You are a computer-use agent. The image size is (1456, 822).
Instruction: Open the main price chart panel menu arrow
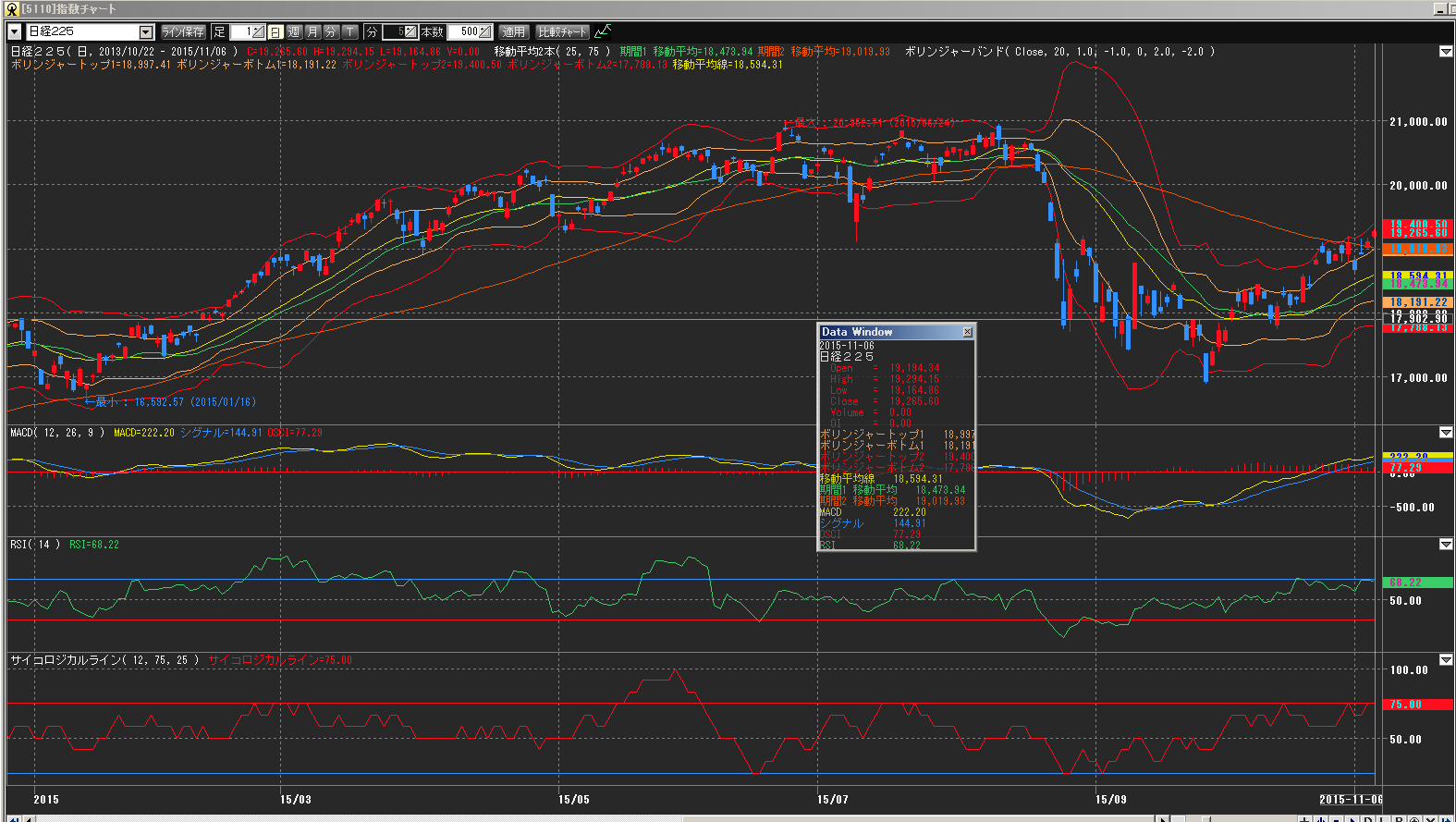click(1446, 52)
